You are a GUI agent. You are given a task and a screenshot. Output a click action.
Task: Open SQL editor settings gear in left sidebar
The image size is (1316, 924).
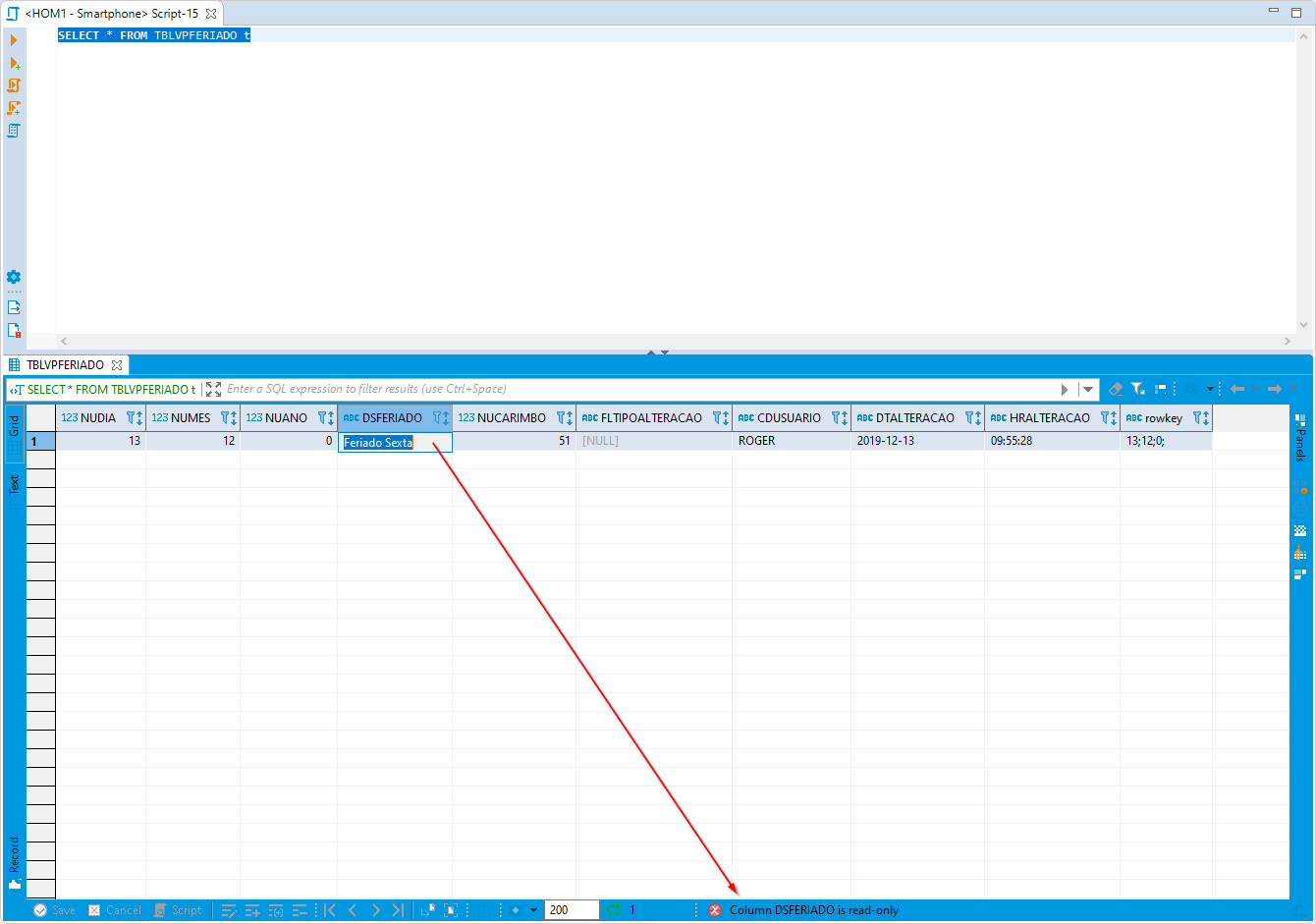tap(14, 276)
